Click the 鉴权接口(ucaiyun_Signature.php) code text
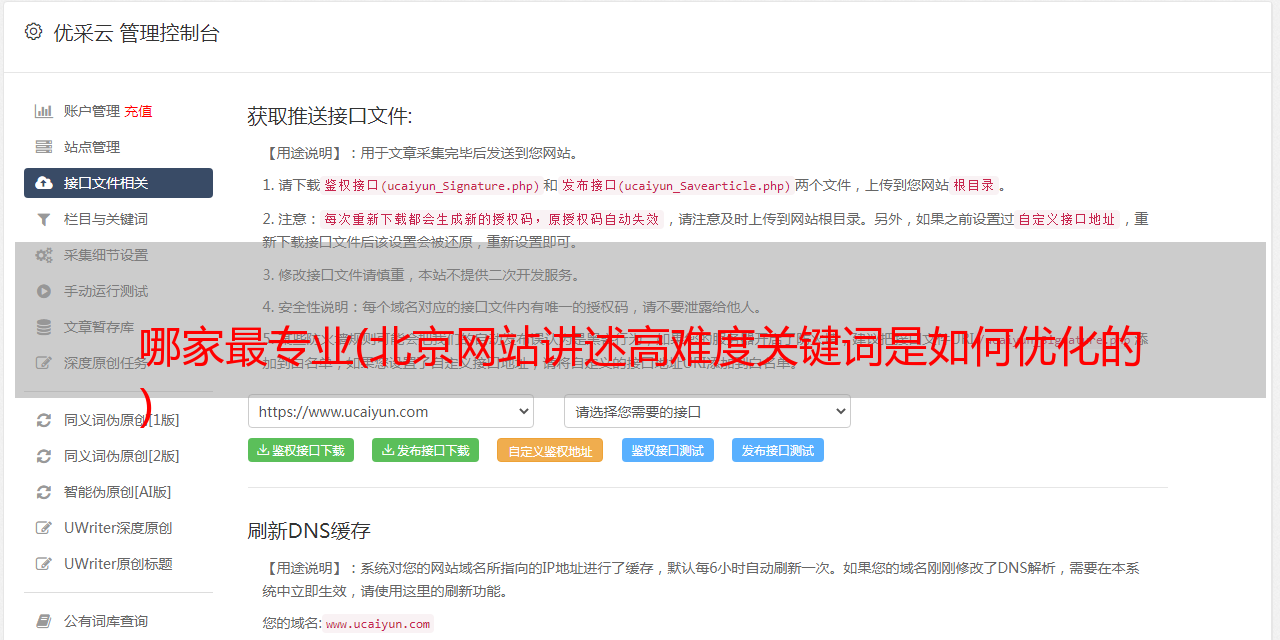The height and width of the screenshot is (640, 1280). click(x=431, y=185)
